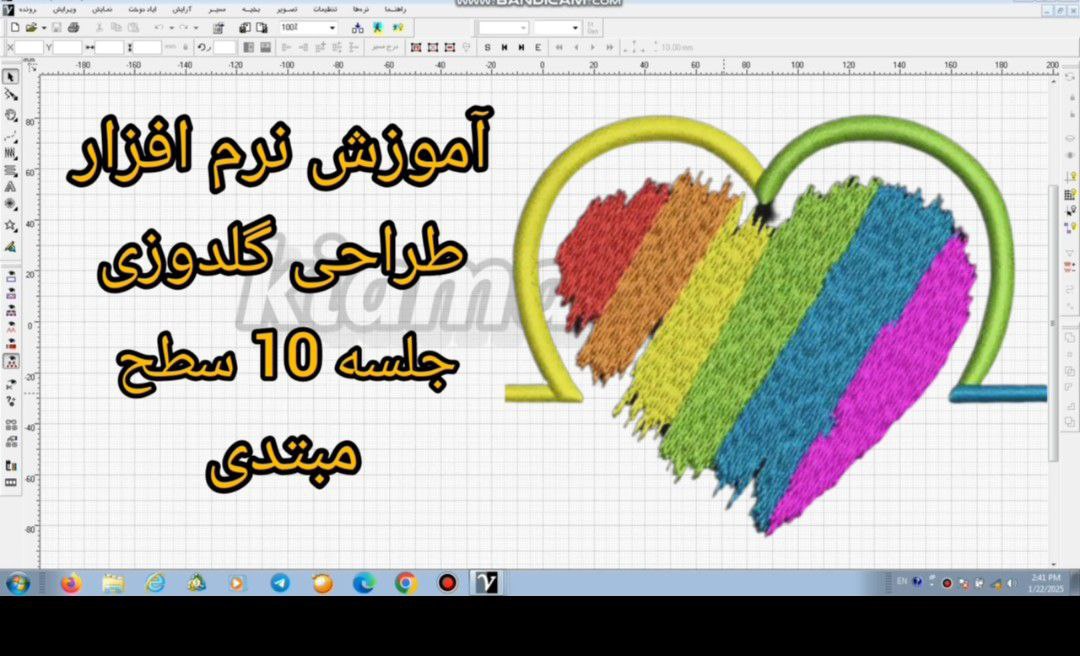The height and width of the screenshot is (656, 1080).
Task: Open the راهنما (Help) menu
Action: (395, 8)
